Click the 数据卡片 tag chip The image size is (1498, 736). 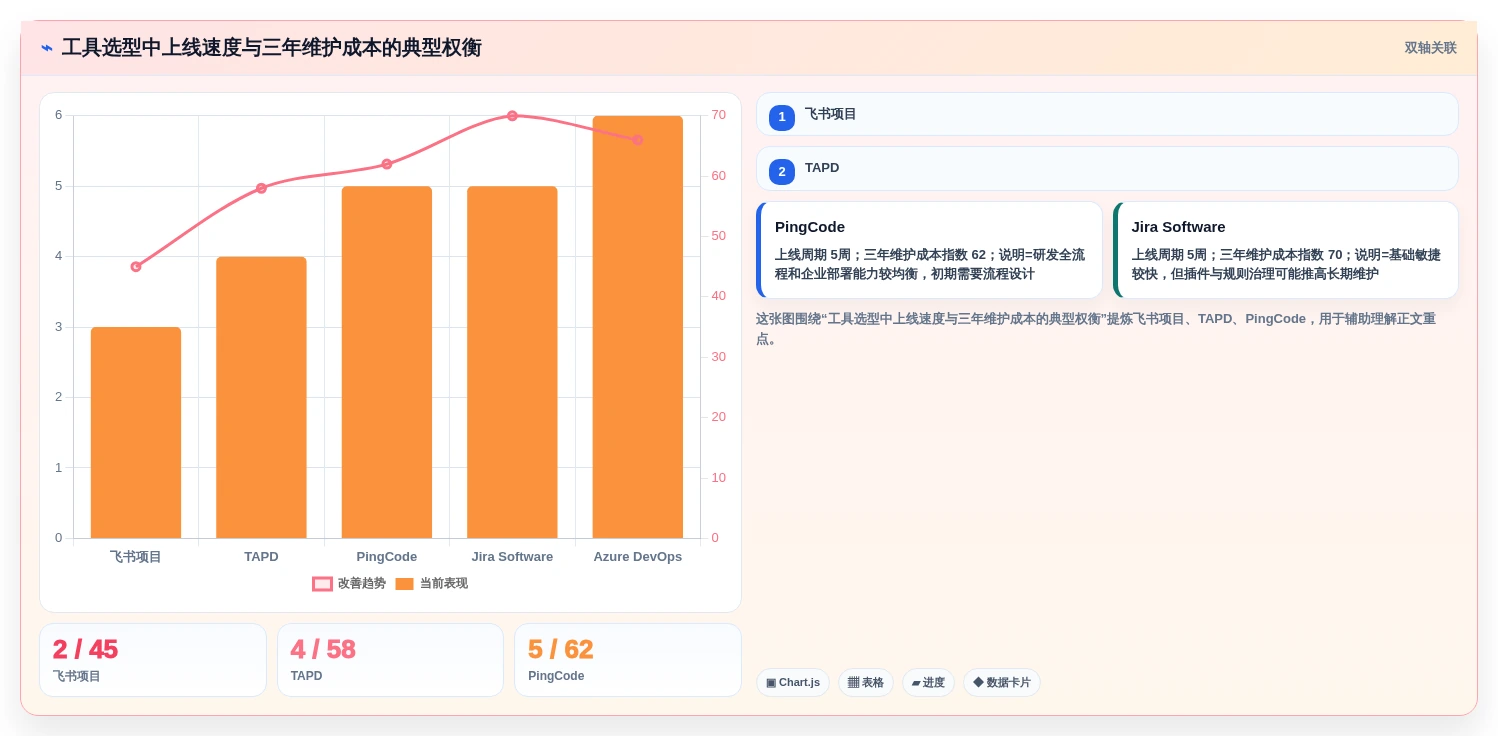point(1002,683)
